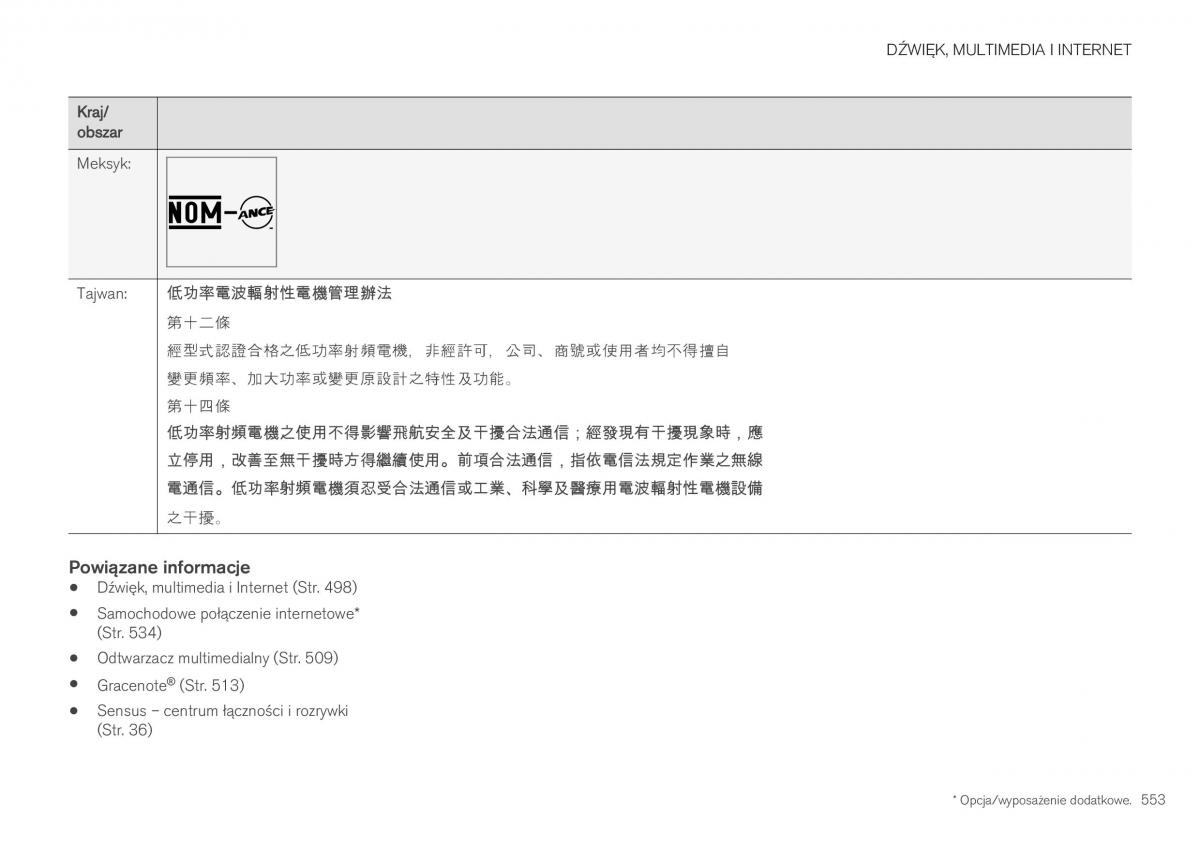
Task: Click the line beginning 立停用，改善至無干擾
Action: (465, 461)
